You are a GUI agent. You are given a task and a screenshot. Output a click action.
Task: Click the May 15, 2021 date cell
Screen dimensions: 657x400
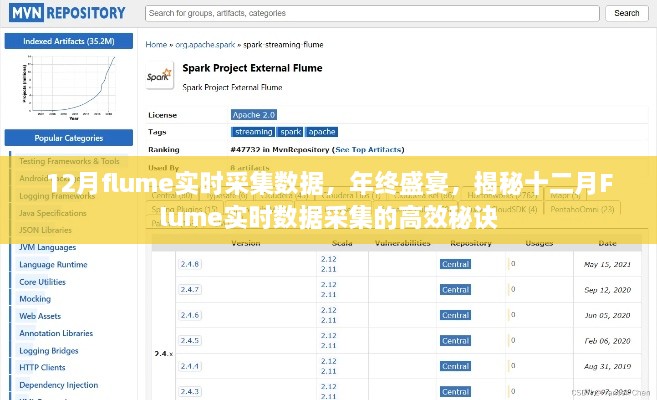607,264
